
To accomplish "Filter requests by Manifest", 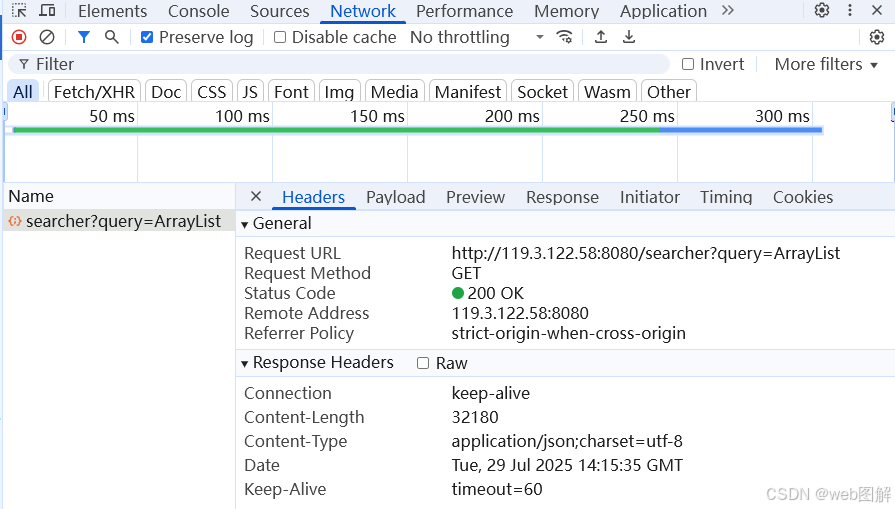I will [468, 91].
